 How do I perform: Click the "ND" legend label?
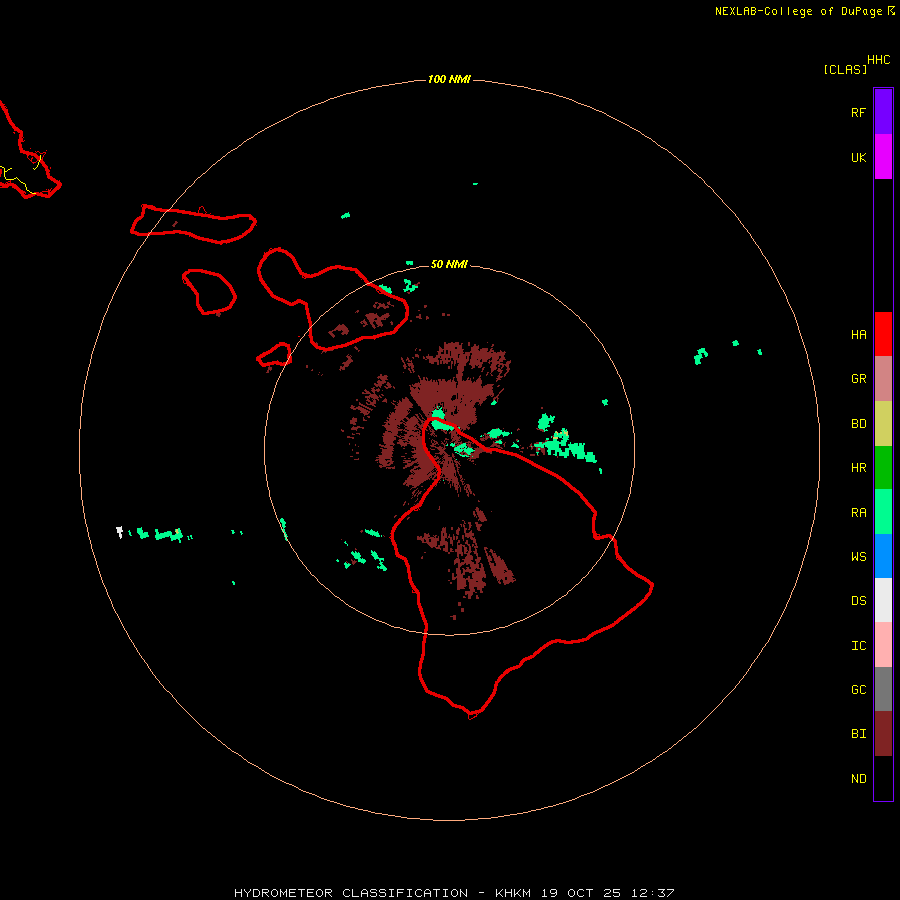click(x=858, y=779)
